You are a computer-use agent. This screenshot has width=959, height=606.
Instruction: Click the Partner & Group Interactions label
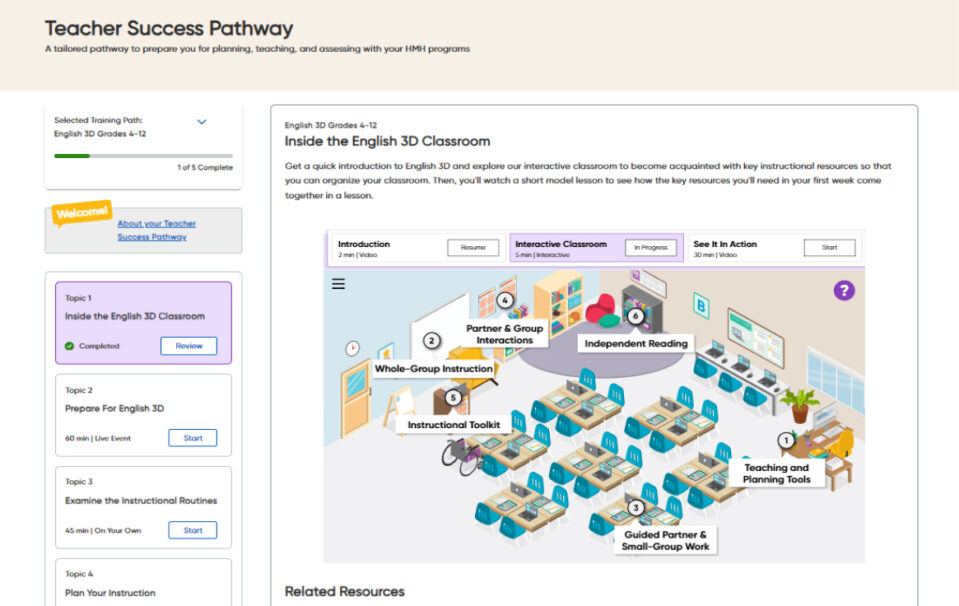tap(505, 334)
